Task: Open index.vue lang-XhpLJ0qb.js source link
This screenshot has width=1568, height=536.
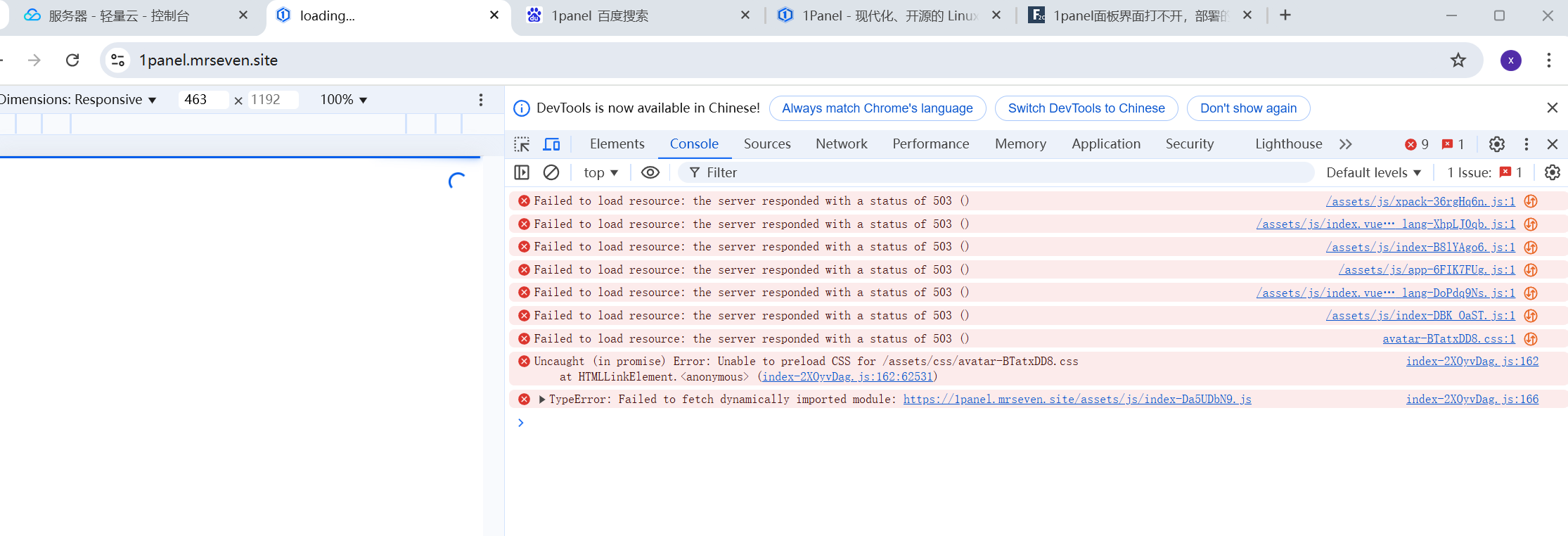Action: pyautogui.click(x=1386, y=224)
